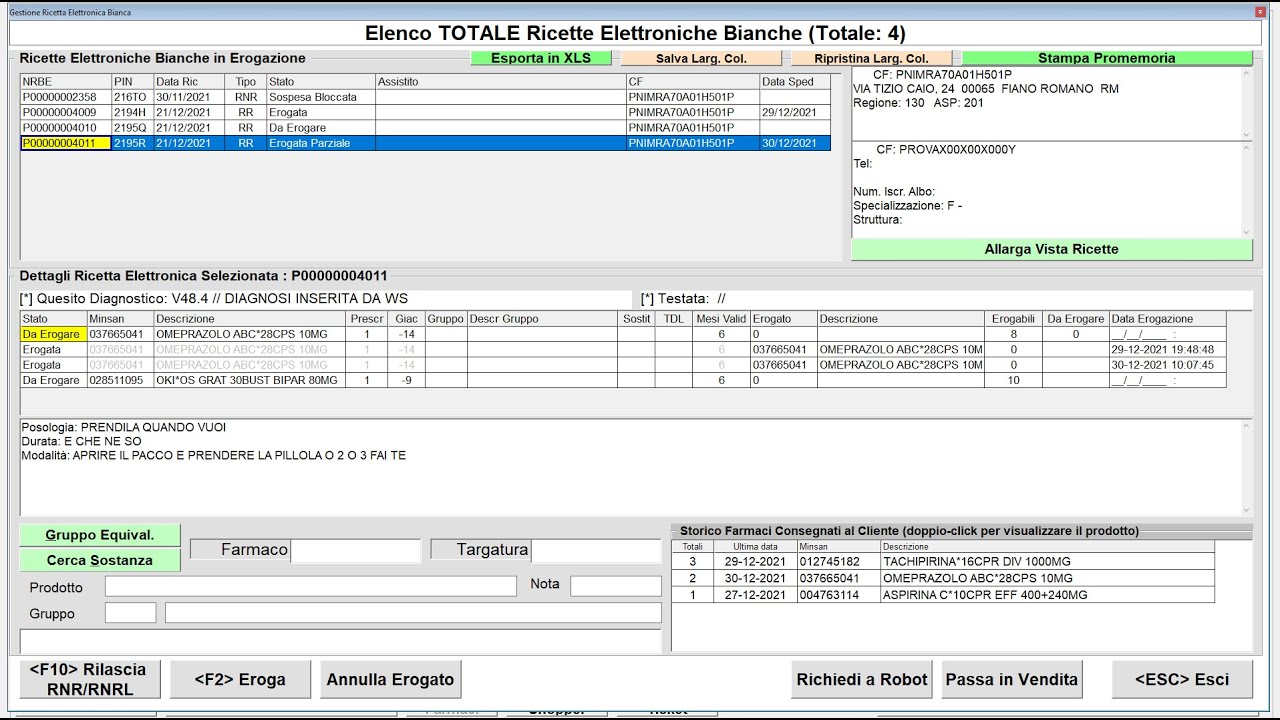Select OKI*OS GRAT 30BUST BIPAR 80MG row
This screenshot has width=1280, height=720.
[623, 381]
